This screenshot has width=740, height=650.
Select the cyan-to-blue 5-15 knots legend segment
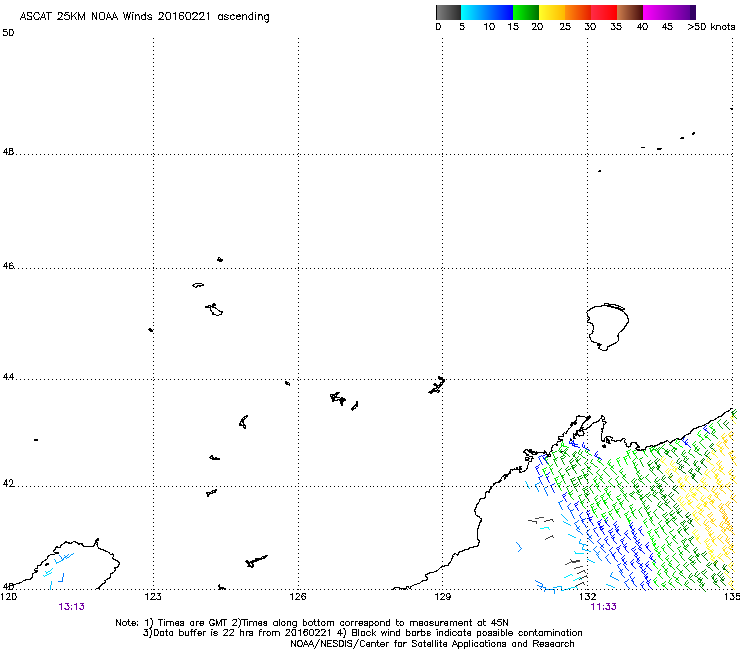487,12
